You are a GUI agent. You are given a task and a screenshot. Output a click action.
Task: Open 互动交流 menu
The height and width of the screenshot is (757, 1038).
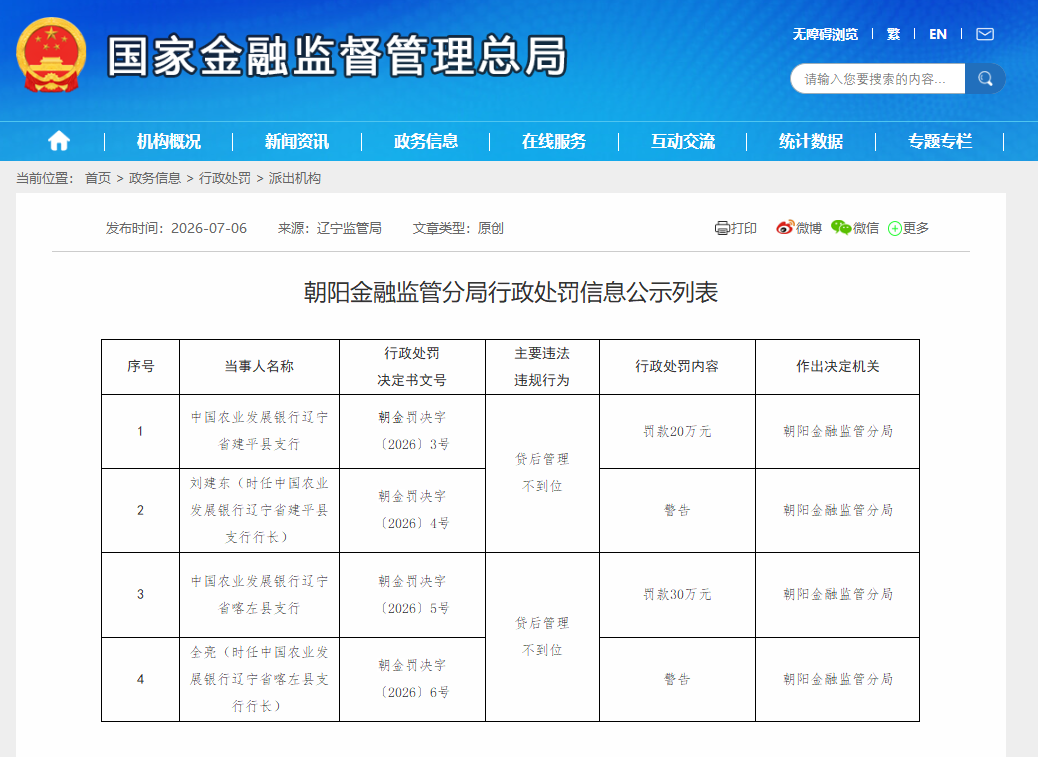point(683,141)
